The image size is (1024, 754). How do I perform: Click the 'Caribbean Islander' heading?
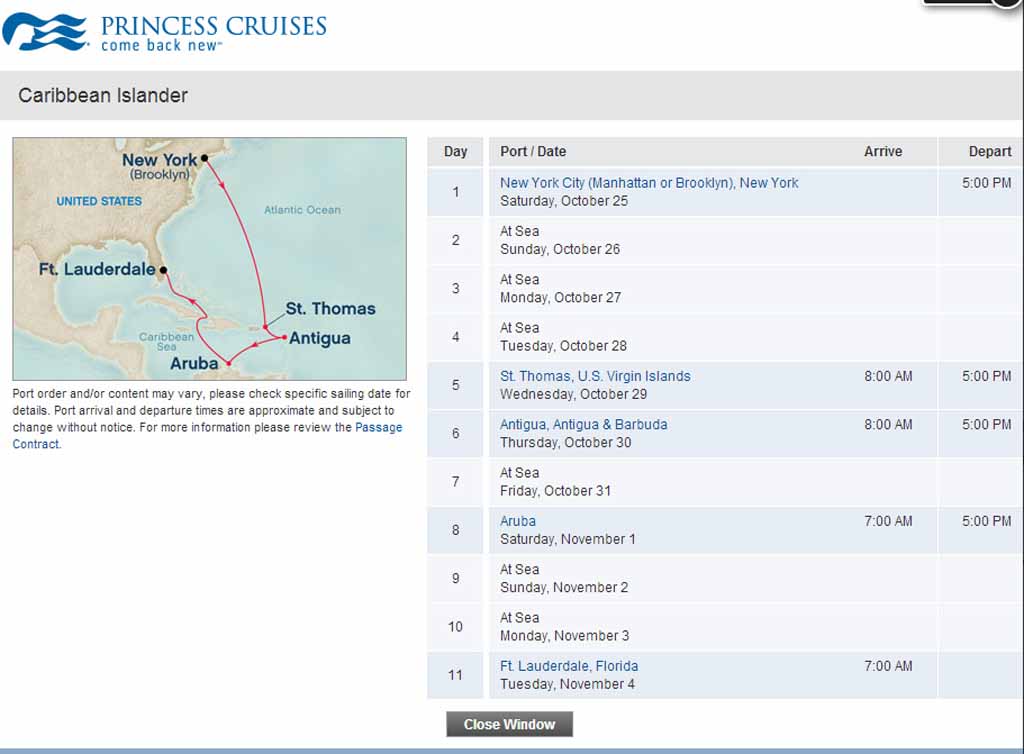[103, 95]
